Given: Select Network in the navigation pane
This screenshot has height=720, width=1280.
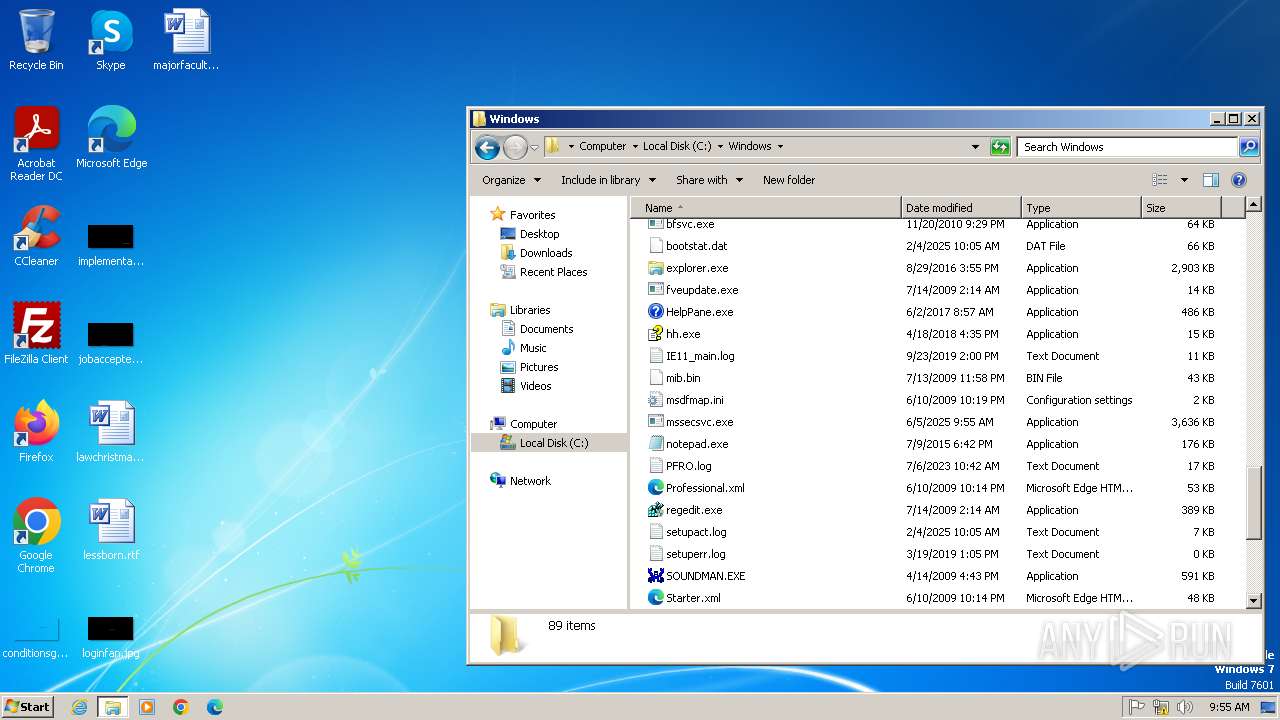Looking at the screenshot, I should tap(530, 481).
